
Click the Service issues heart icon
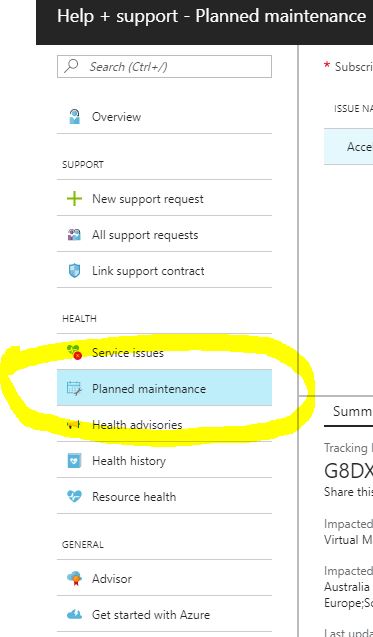tap(74, 352)
